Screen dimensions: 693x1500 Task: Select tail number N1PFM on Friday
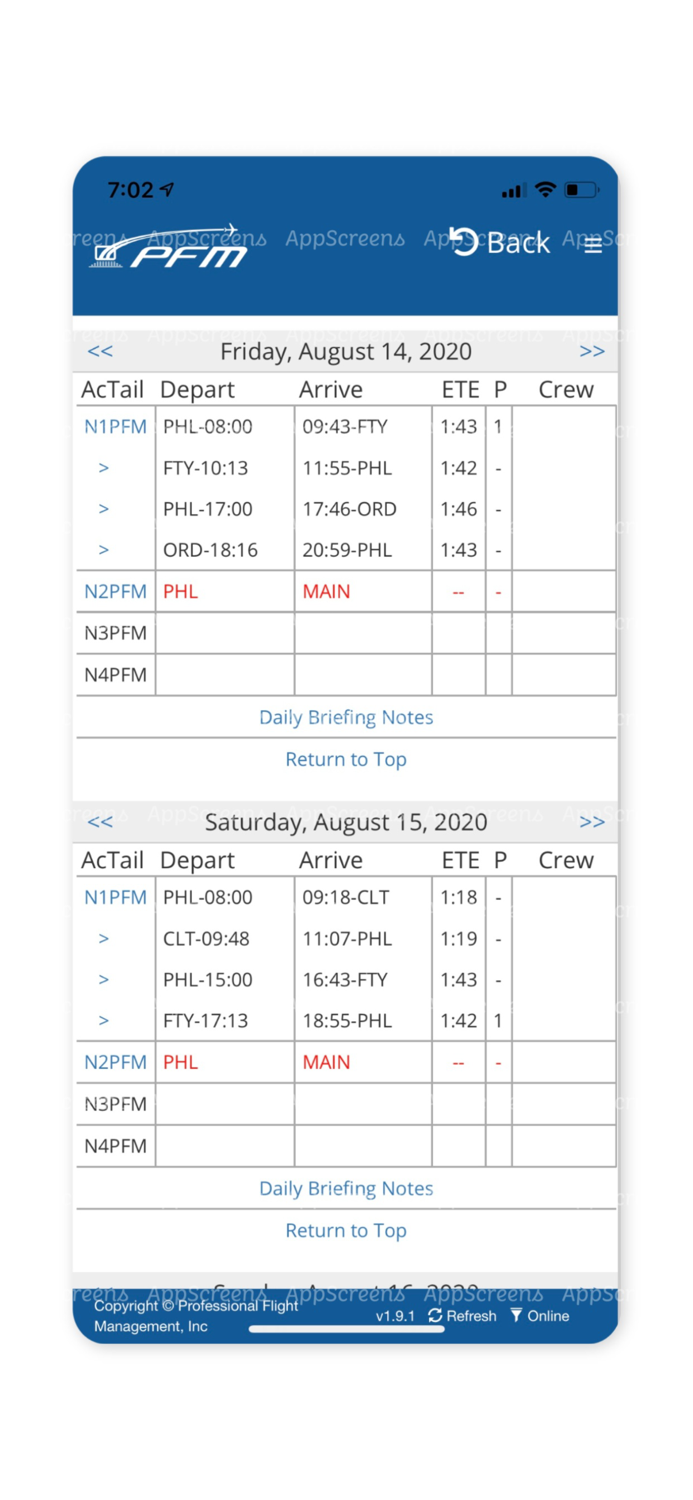tap(115, 426)
